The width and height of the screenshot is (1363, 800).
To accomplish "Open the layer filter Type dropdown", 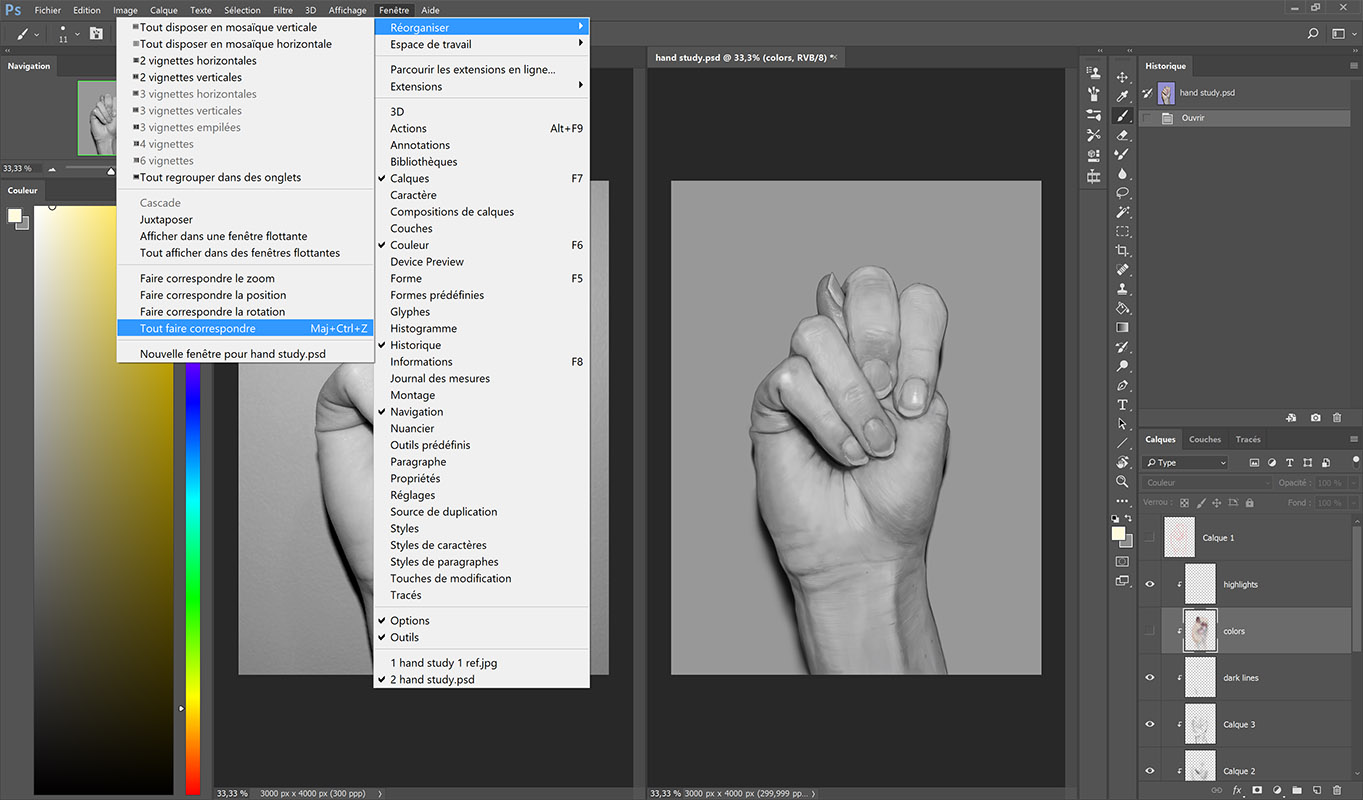I will coord(1186,463).
